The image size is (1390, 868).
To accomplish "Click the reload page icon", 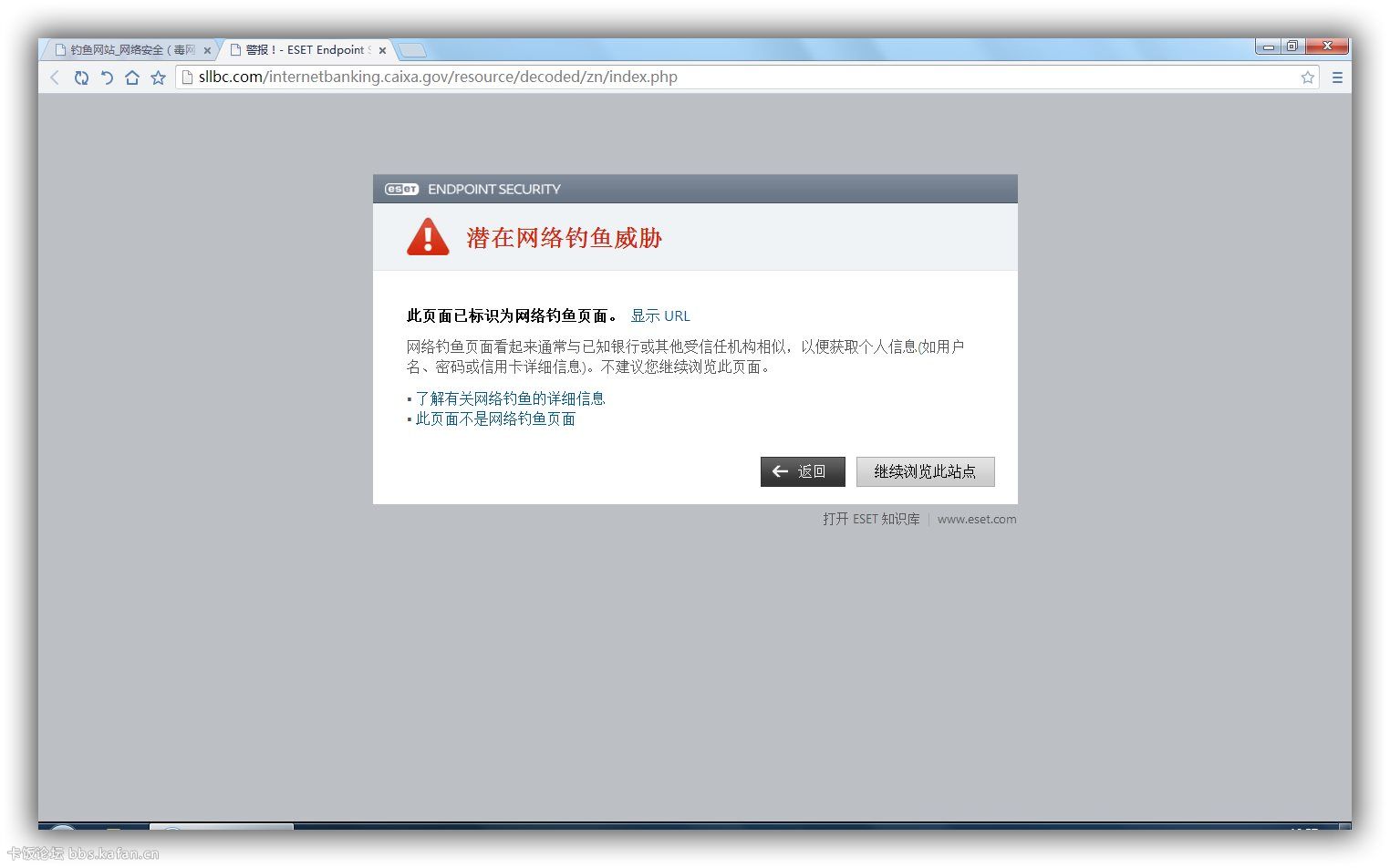I will [x=81, y=77].
